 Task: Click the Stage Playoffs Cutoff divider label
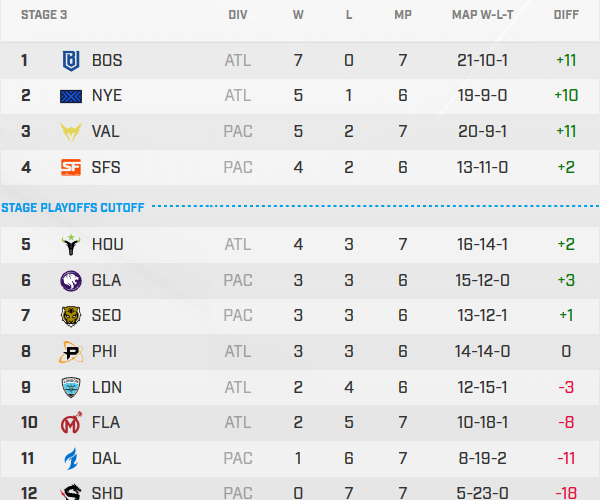[x=73, y=207]
